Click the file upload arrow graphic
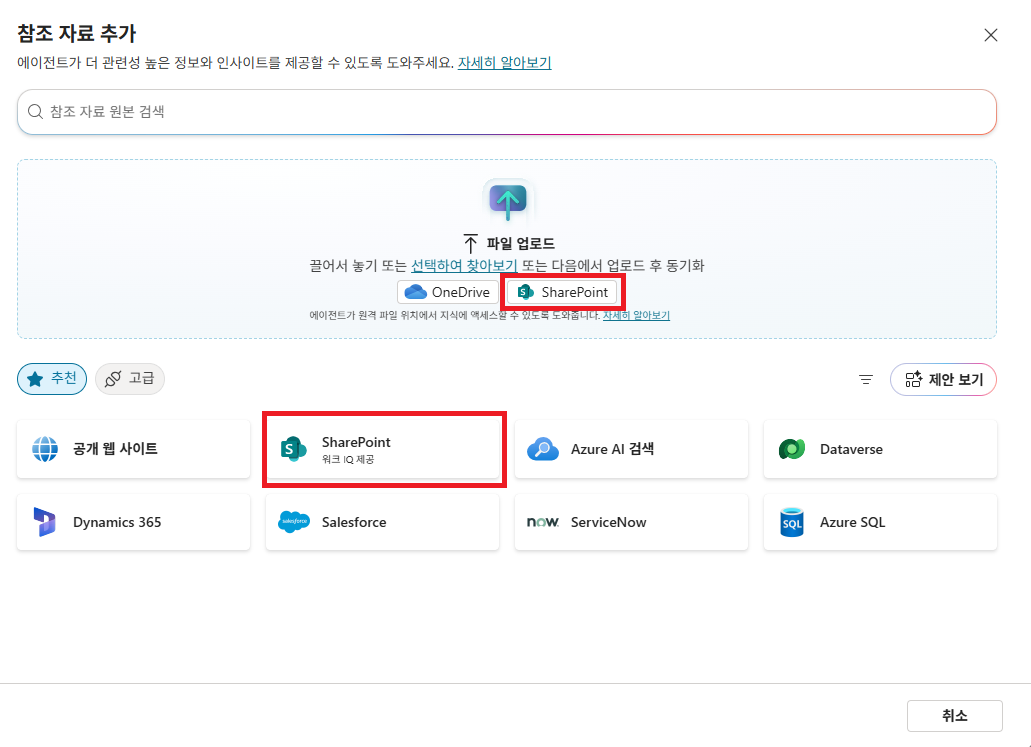Screen dimensions: 1031x747 coord(508,201)
